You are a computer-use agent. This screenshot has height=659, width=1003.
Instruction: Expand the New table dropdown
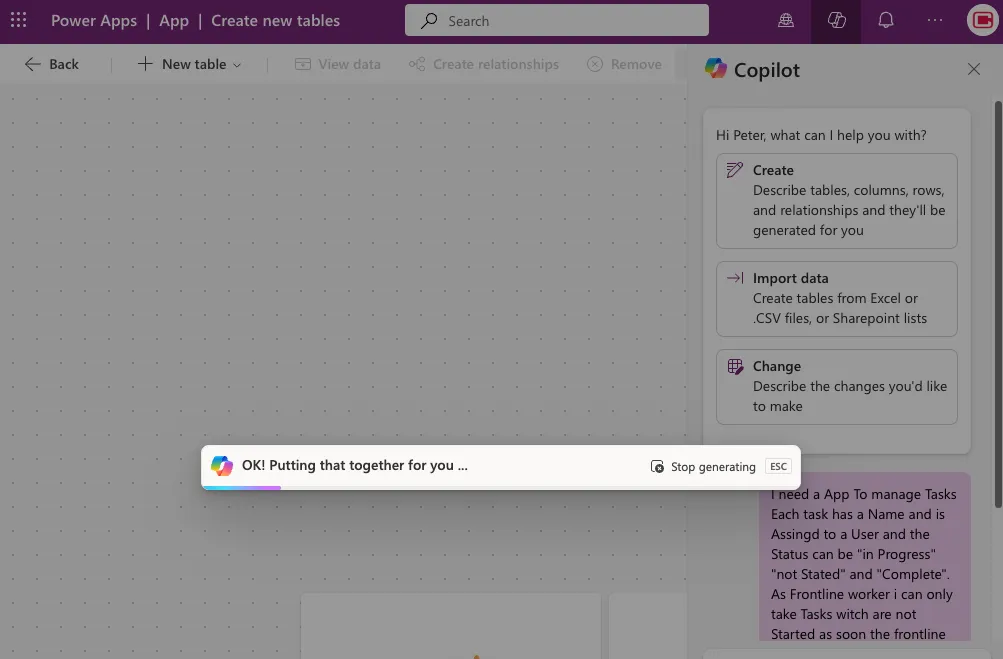tap(189, 64)
